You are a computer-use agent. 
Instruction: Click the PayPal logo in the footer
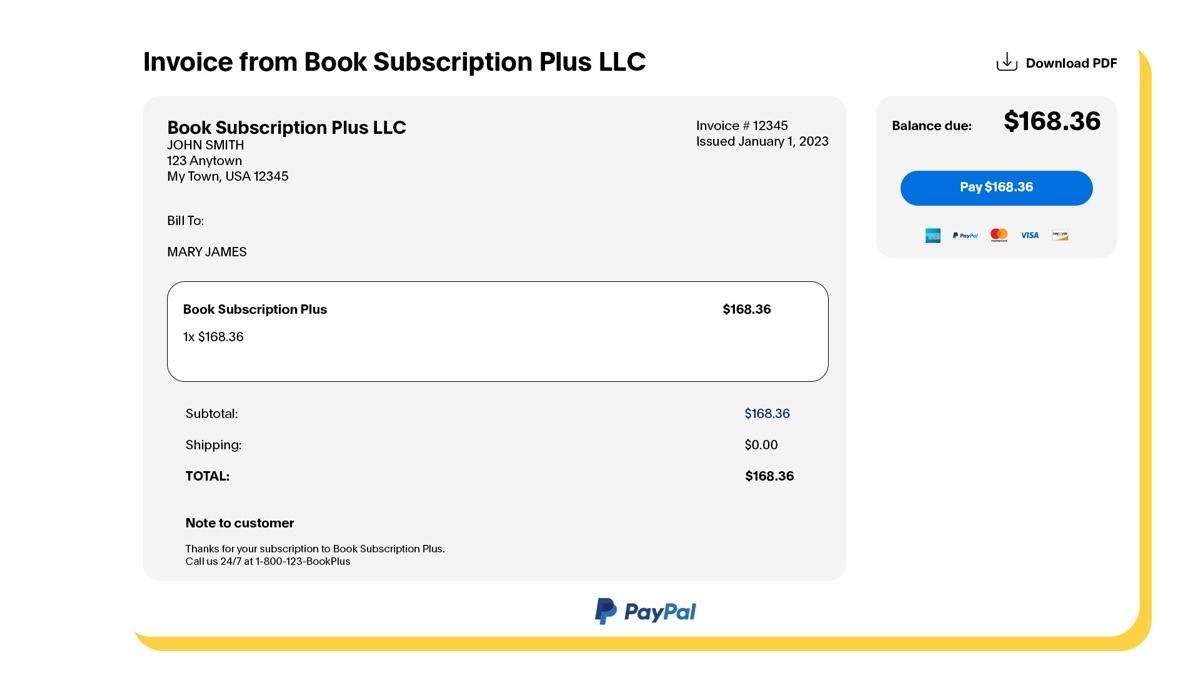click(x=645, y=611)
